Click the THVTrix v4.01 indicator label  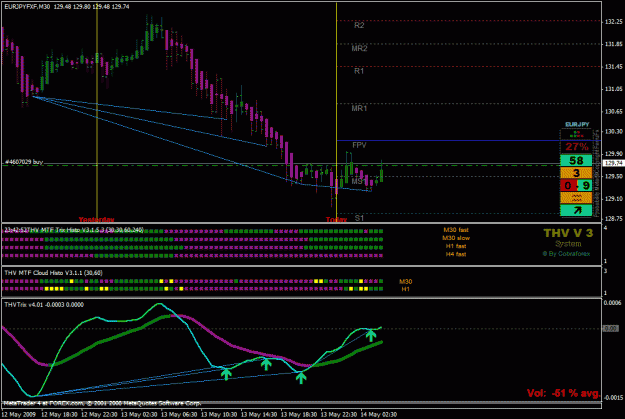(44, 305)
